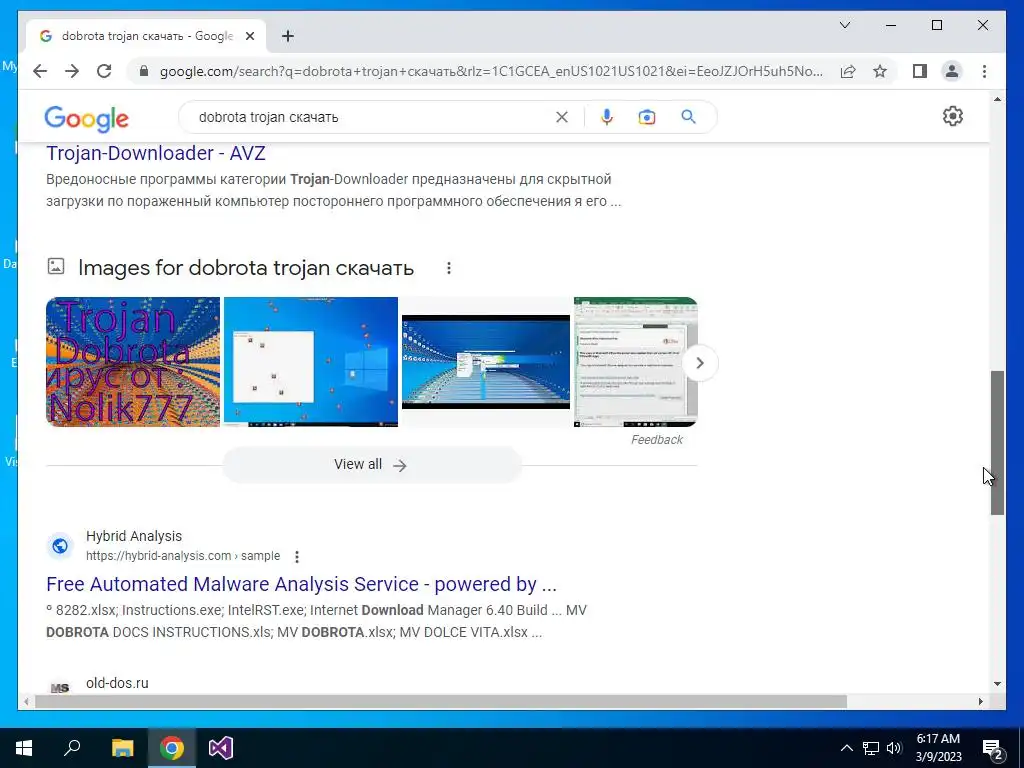Reload the Google search page

point(104,71)
